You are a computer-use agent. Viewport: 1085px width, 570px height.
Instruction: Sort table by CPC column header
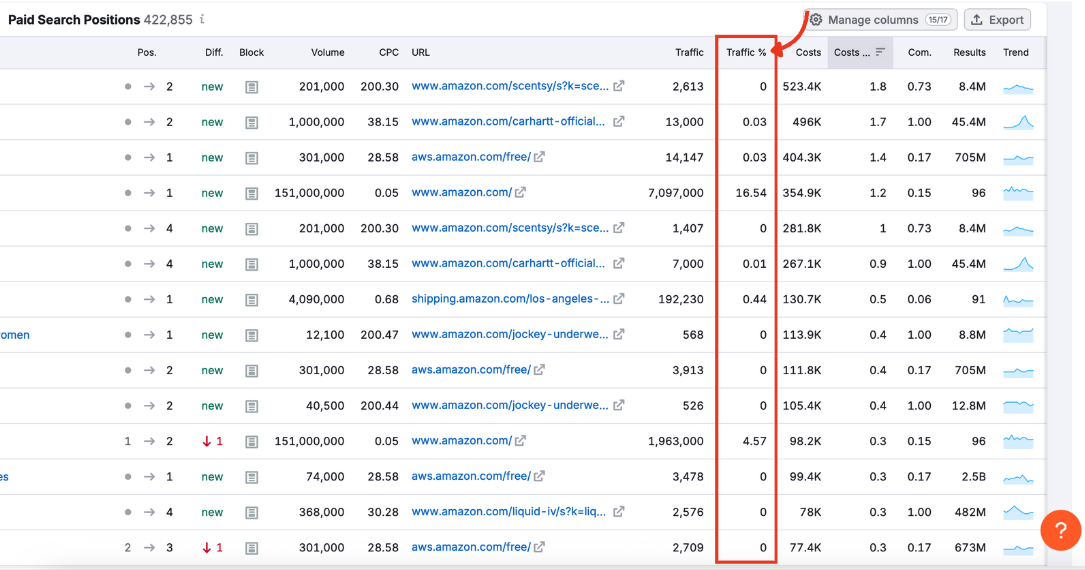388,53
